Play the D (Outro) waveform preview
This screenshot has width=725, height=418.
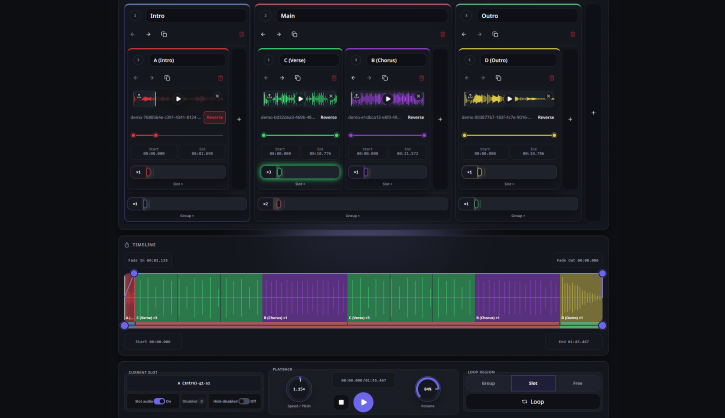pyautogui.click(x=510, y=99)
